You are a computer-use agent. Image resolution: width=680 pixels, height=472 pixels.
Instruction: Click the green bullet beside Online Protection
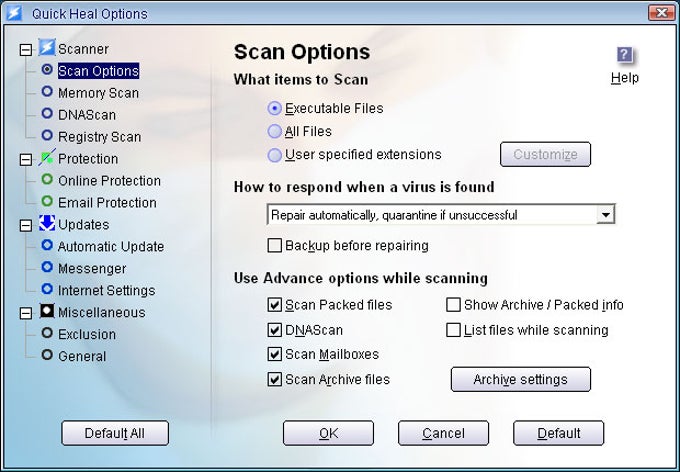coord(47,179)
